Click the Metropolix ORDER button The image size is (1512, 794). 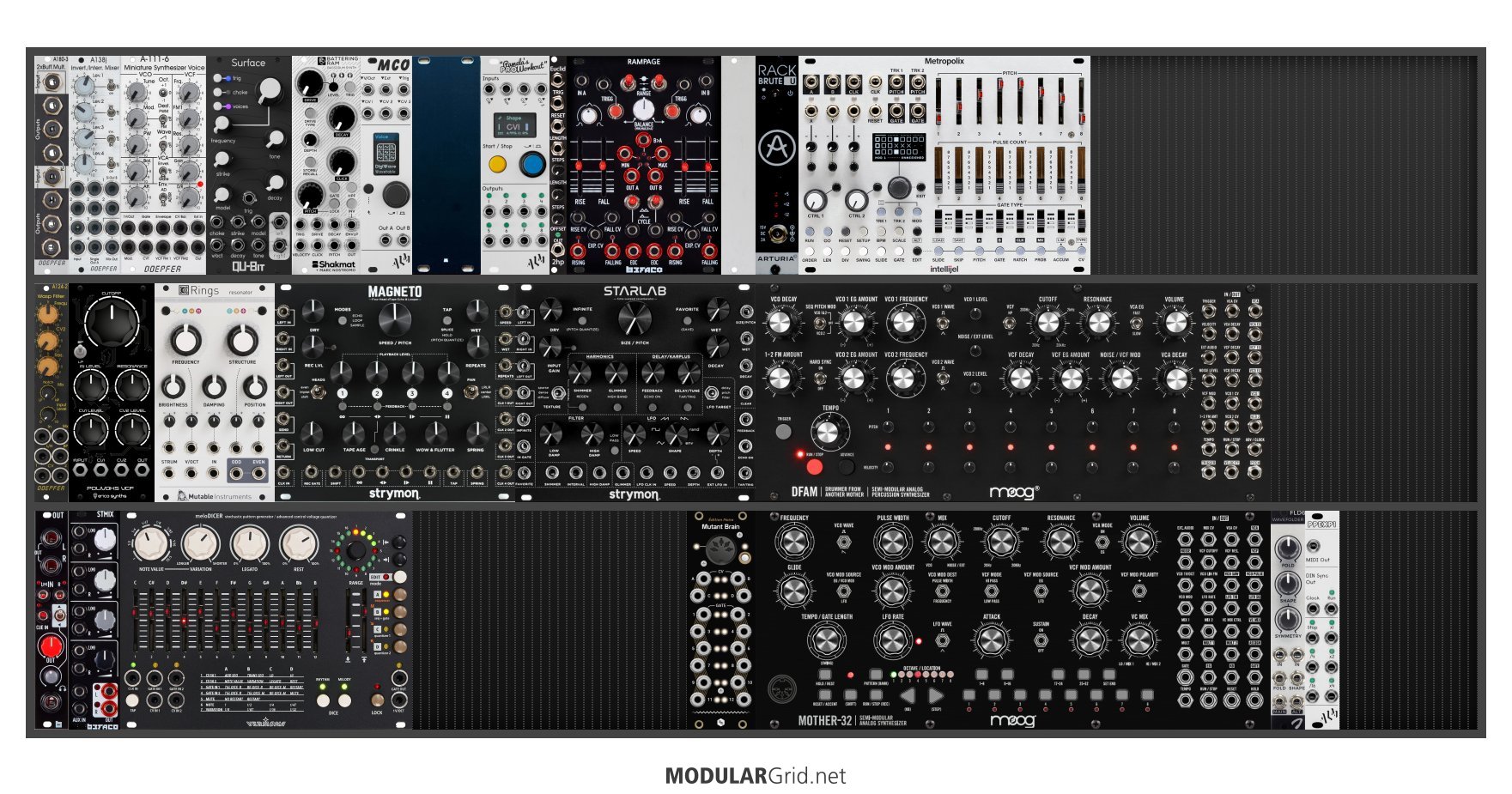point(809,252)
